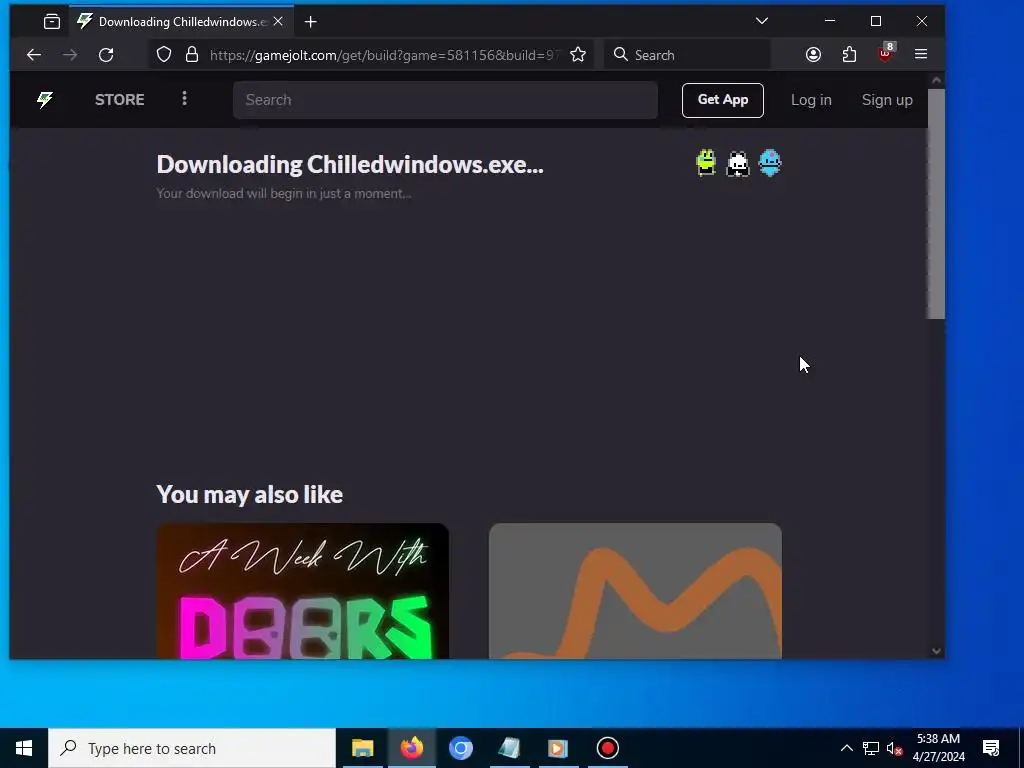This screenshot has width=1024, height=768.
Task: Open the clock showing 5:38 AM
Action: coord(938,748)
